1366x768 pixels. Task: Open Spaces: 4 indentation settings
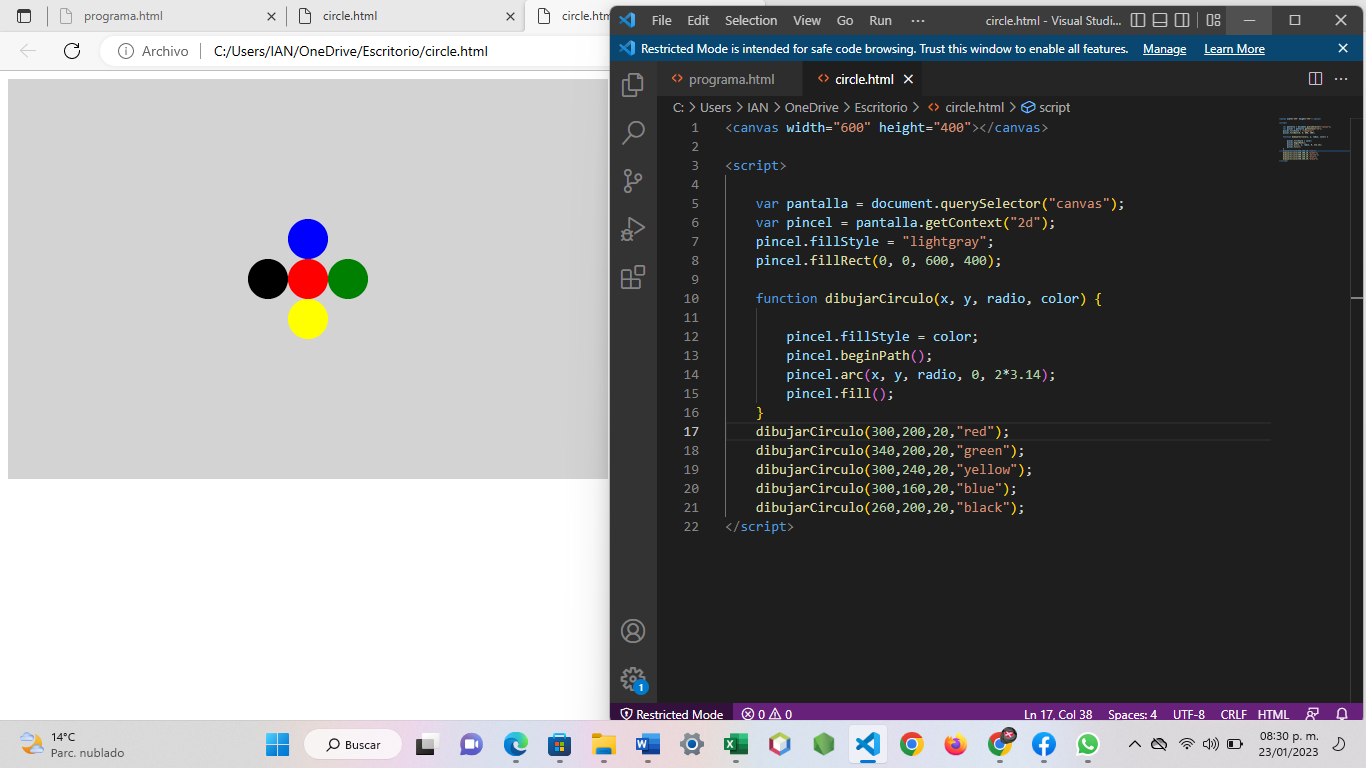(1132, 714)
